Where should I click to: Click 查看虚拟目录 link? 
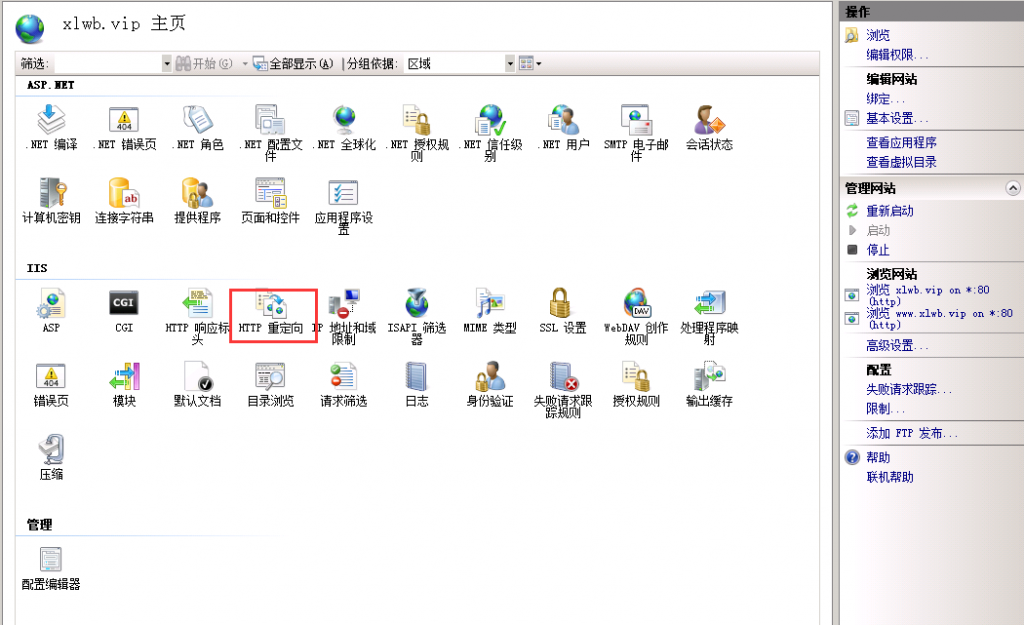901,162
